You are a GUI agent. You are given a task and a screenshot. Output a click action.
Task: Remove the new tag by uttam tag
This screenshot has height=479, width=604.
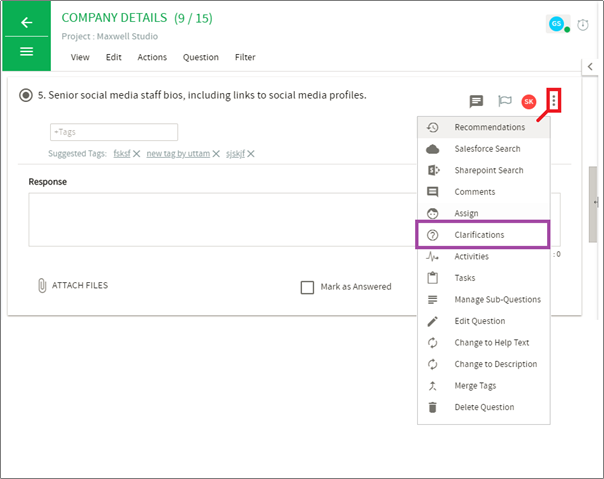216,154
